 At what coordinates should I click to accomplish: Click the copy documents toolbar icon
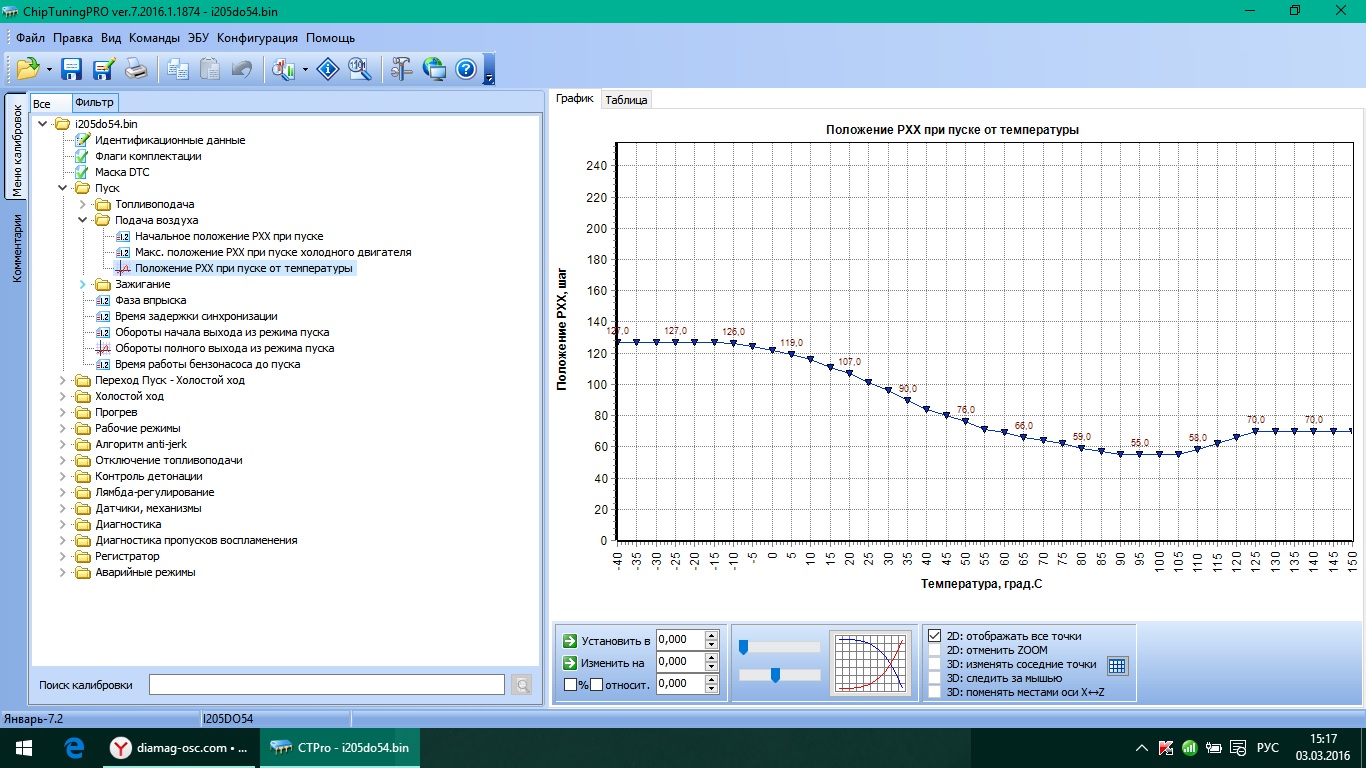point(178,69)
